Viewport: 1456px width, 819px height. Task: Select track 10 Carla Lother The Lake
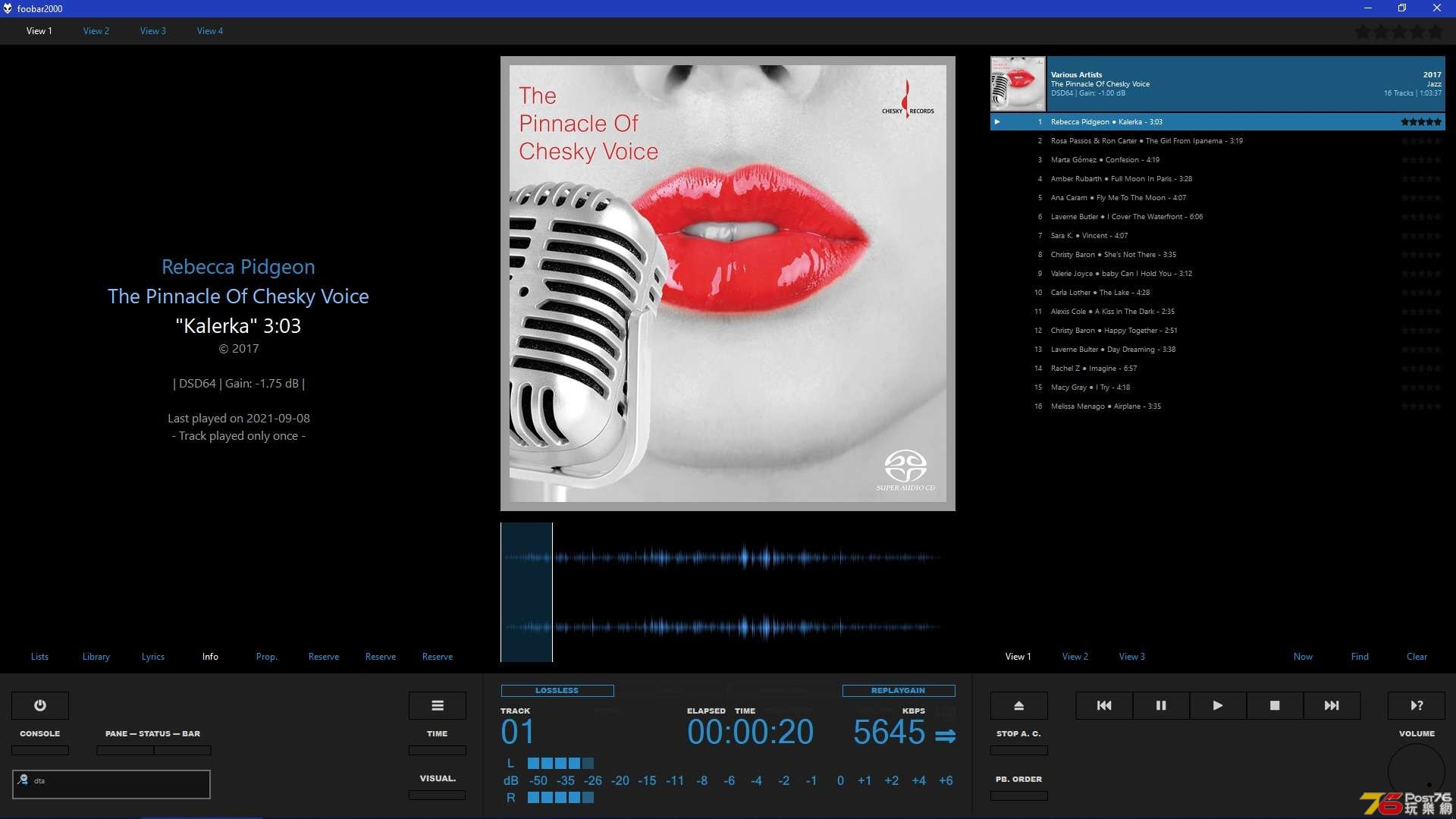pos(1217,293)
